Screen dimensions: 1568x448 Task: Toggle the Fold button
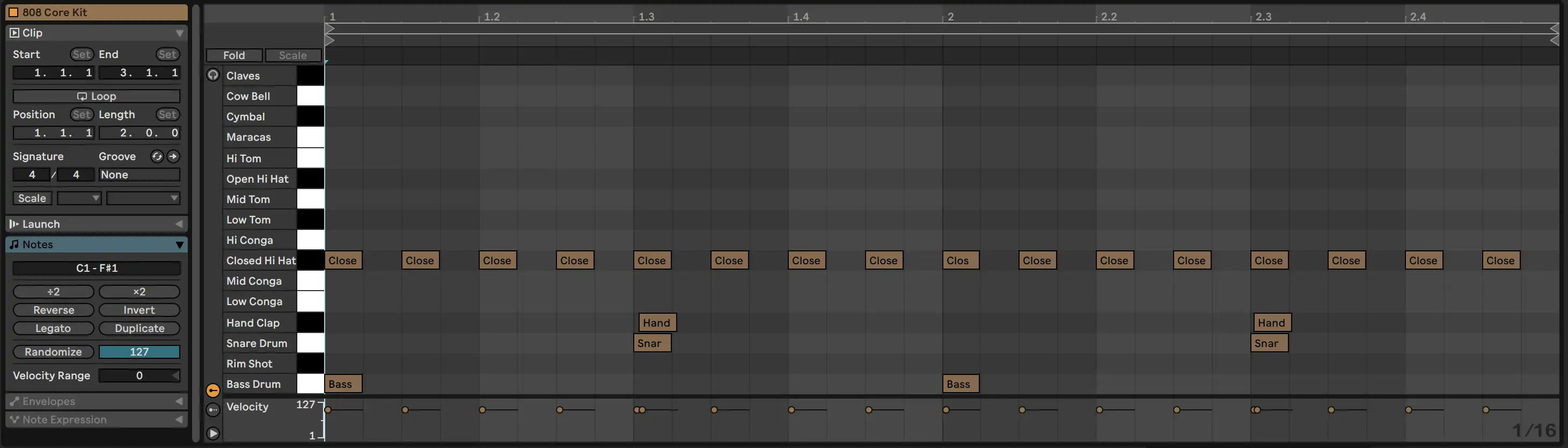pyautogui.click(x=234, y=55)
